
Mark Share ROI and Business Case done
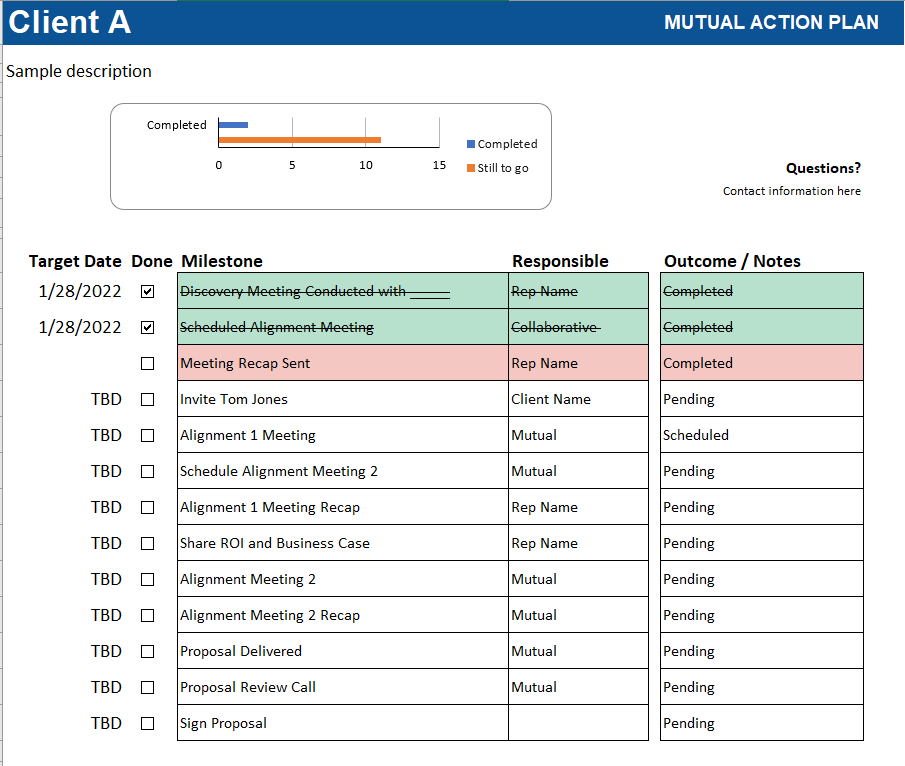coord(148,543)
